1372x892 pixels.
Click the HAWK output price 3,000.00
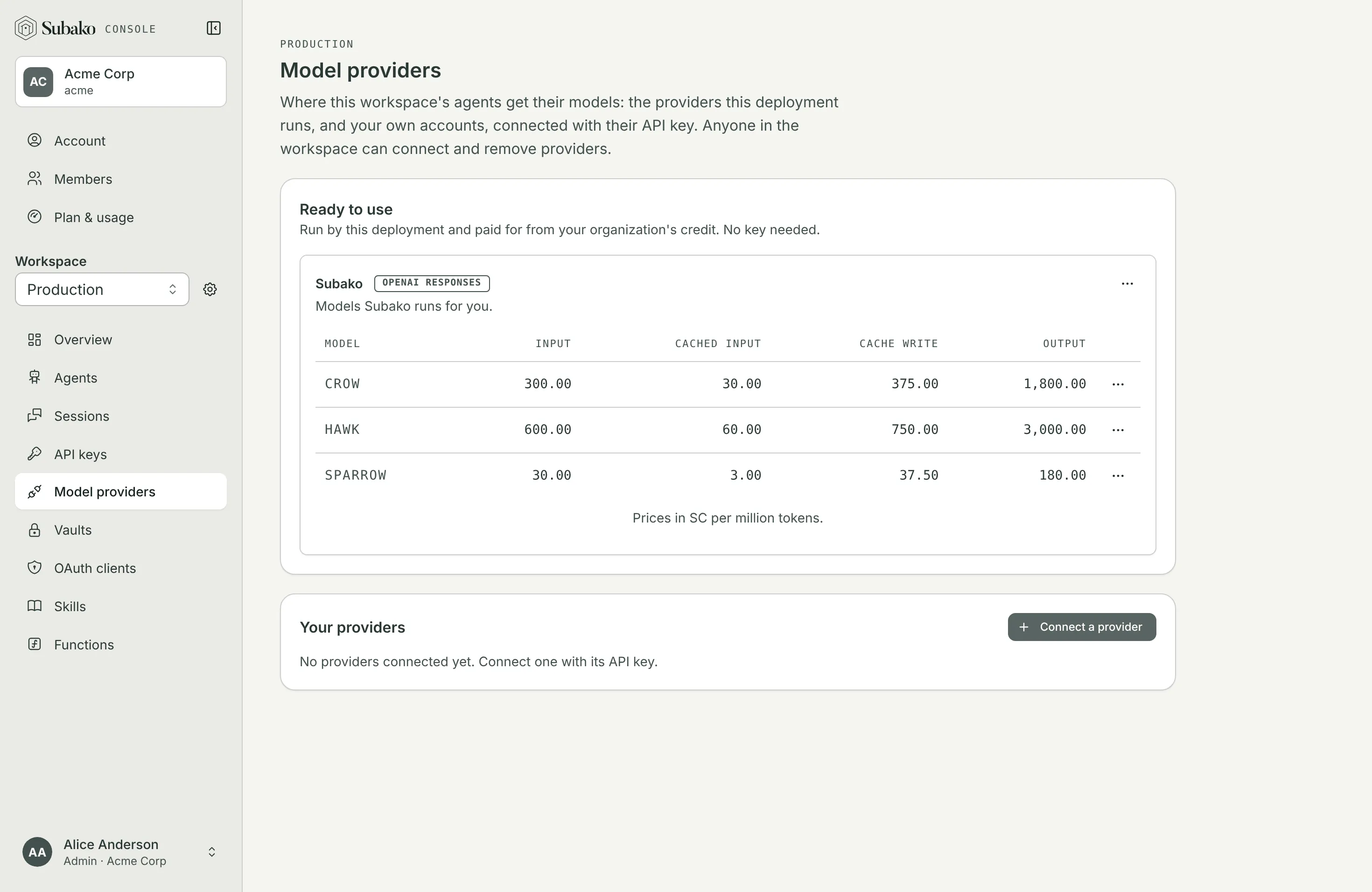[x=1054, y=429]
